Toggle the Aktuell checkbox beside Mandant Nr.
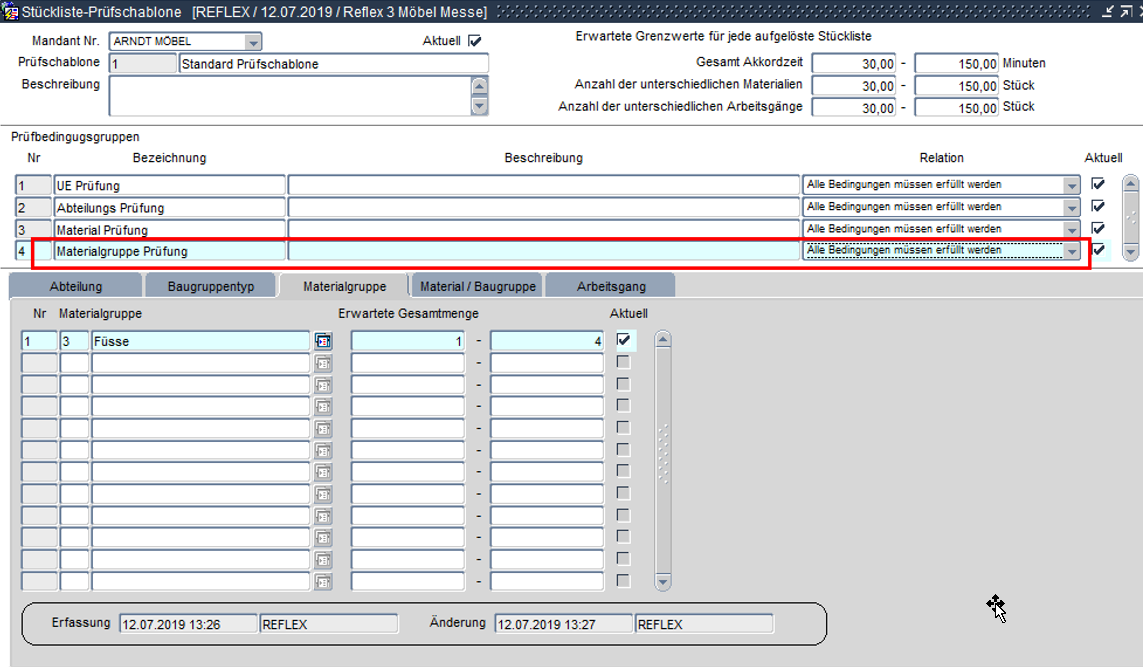 (x=474, y=41)
